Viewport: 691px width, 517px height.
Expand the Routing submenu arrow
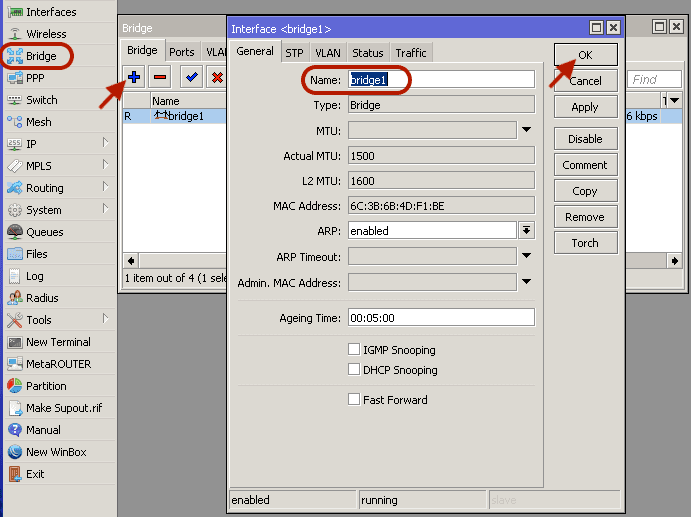click(105, 186)
